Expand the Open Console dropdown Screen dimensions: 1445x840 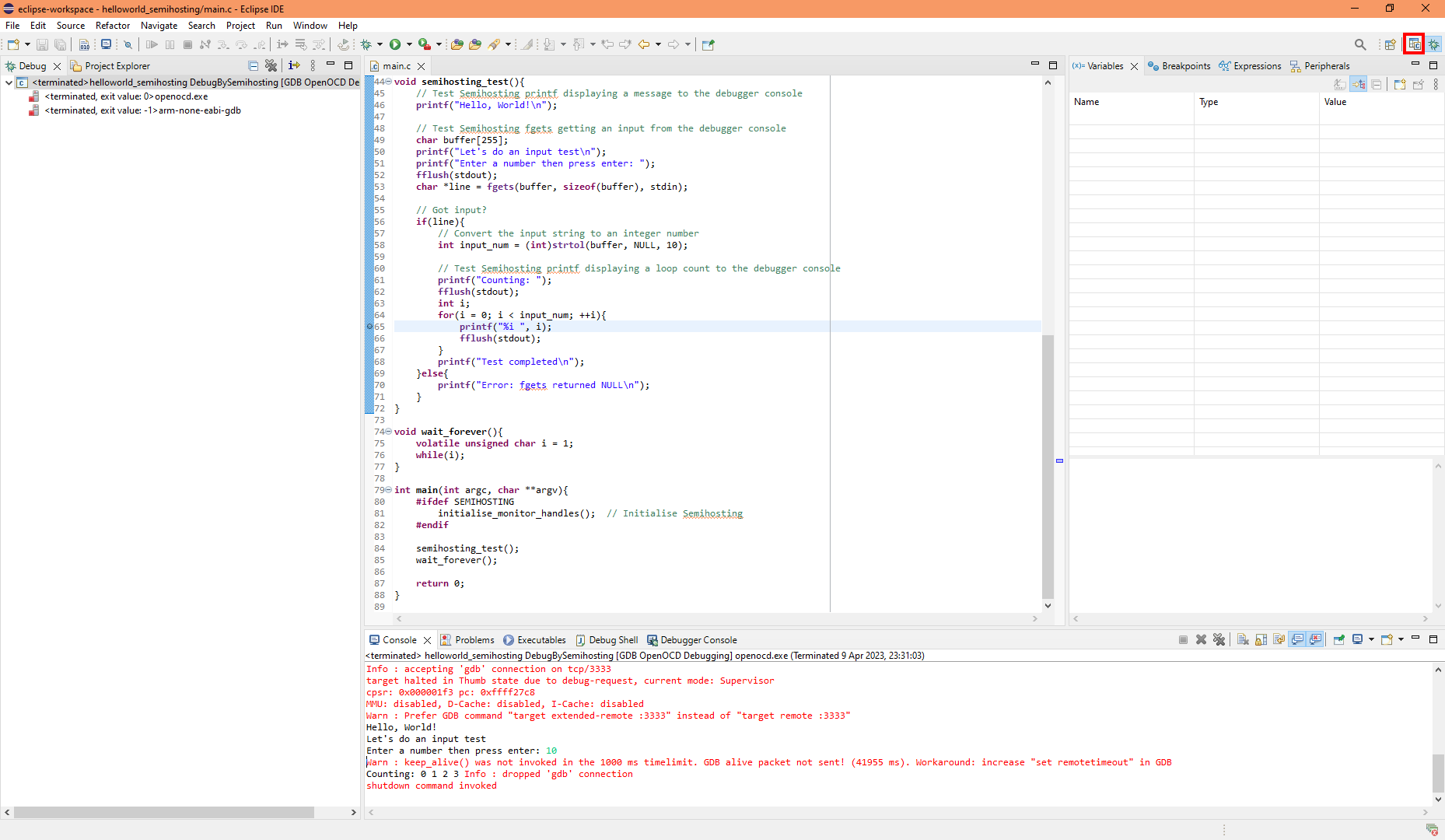pos(1400,639)
